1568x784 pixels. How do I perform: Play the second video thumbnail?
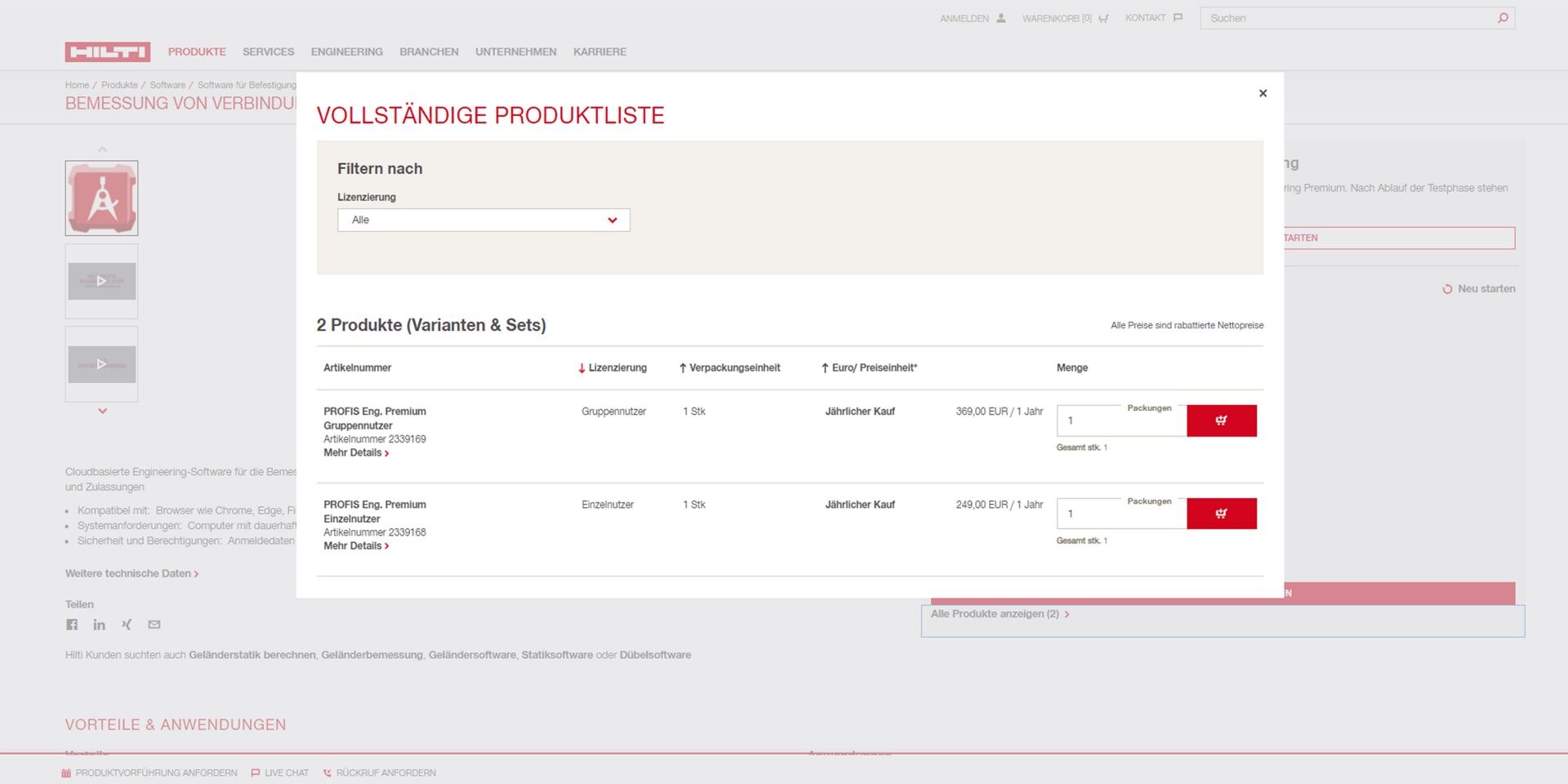(101, 364)
